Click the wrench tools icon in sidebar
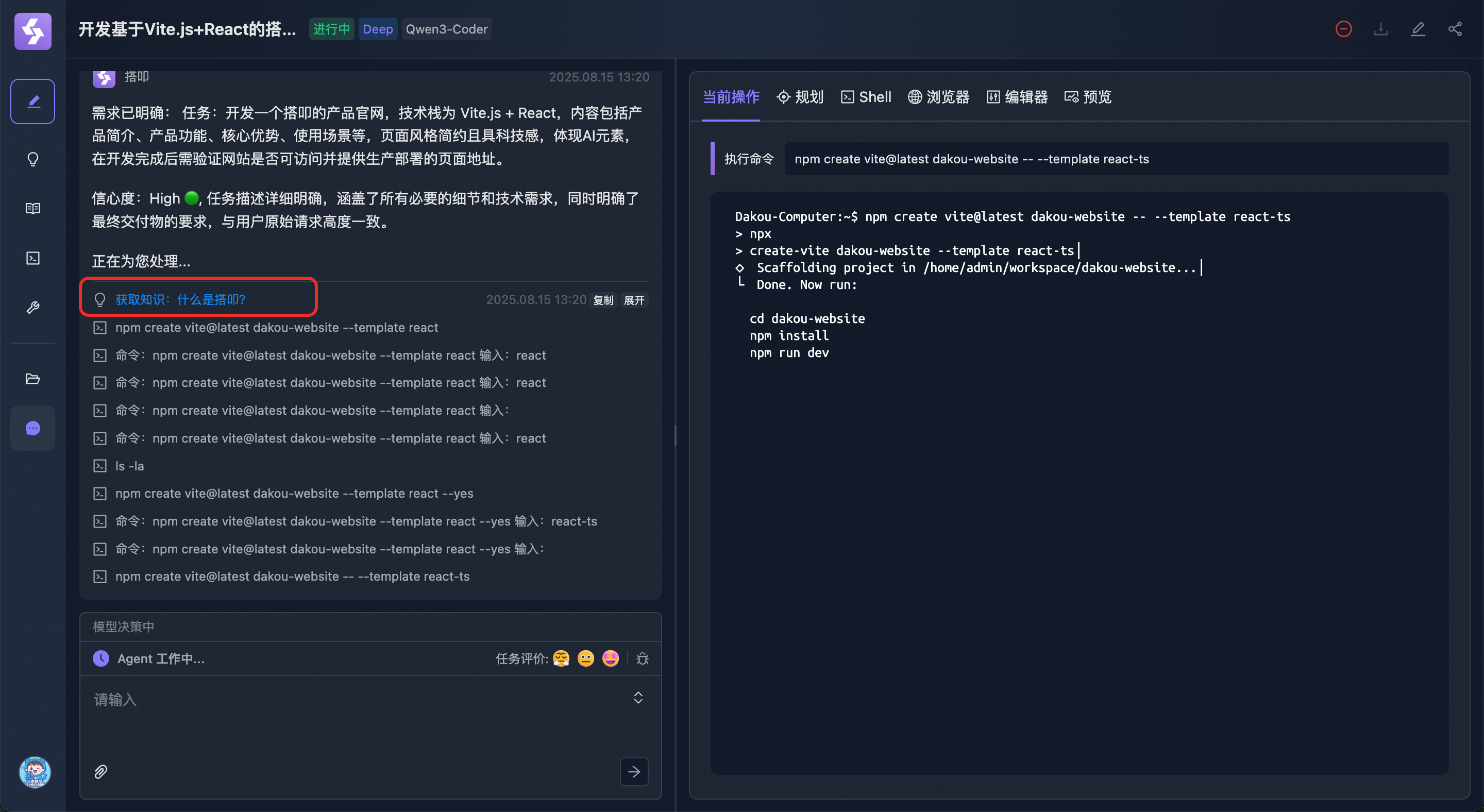 tap(33, 308)
